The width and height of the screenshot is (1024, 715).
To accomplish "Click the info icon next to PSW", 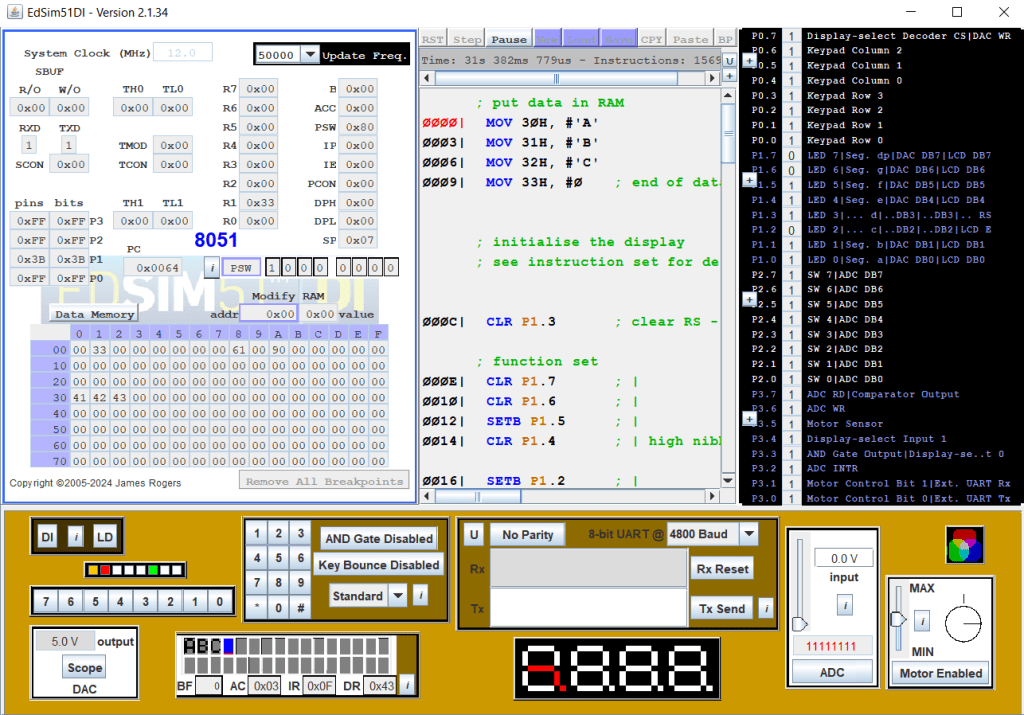I will [x=212, y=268].
